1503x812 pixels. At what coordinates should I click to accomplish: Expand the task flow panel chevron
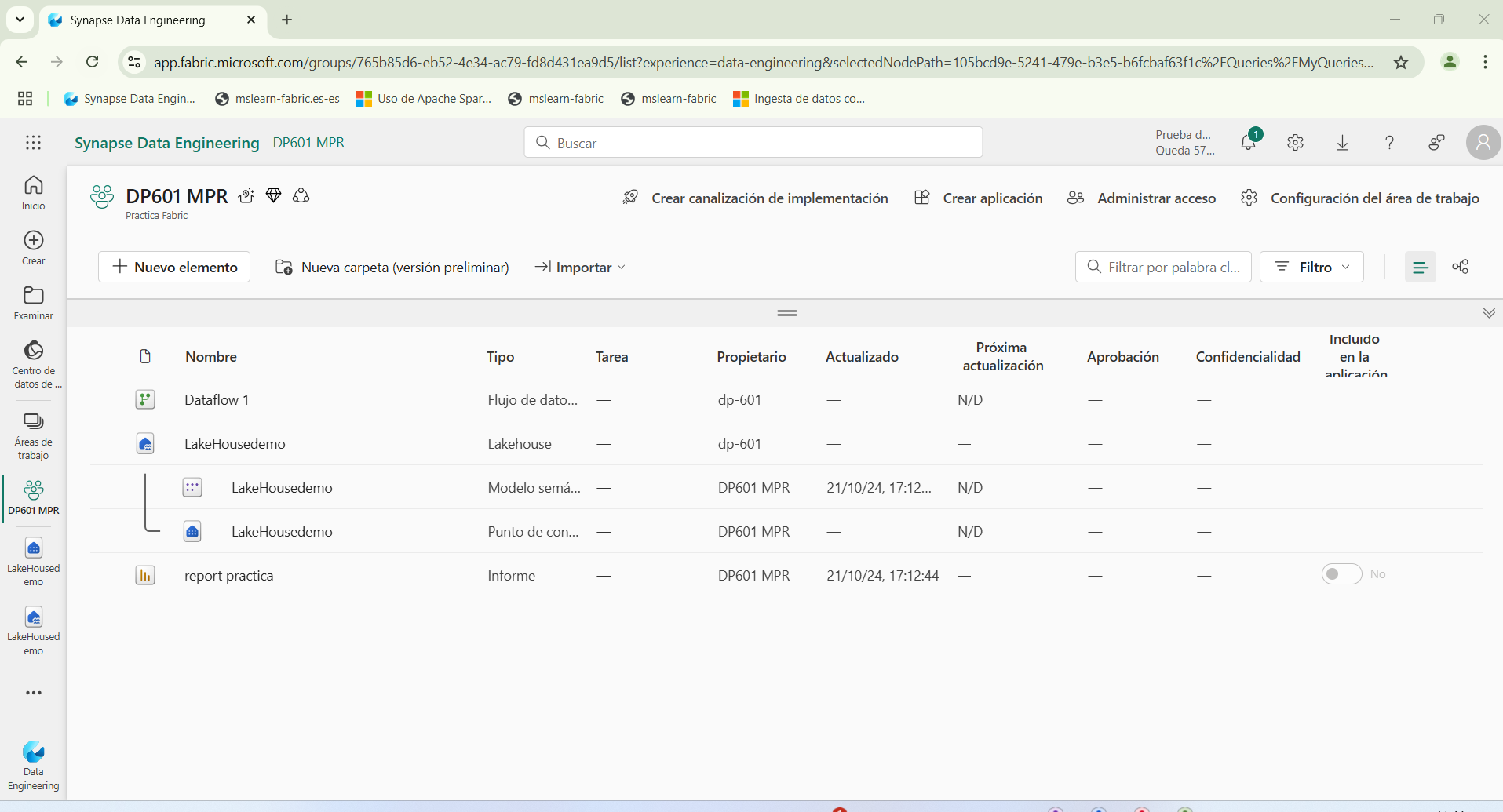(x=1489, y=313)
